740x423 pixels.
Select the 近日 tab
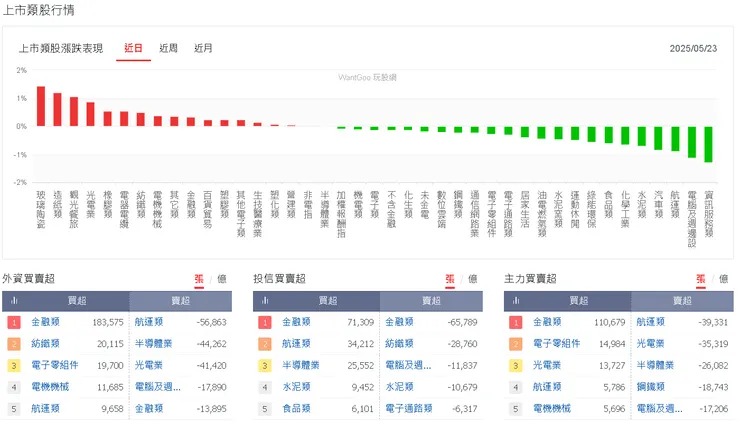[x=133, y=47]
